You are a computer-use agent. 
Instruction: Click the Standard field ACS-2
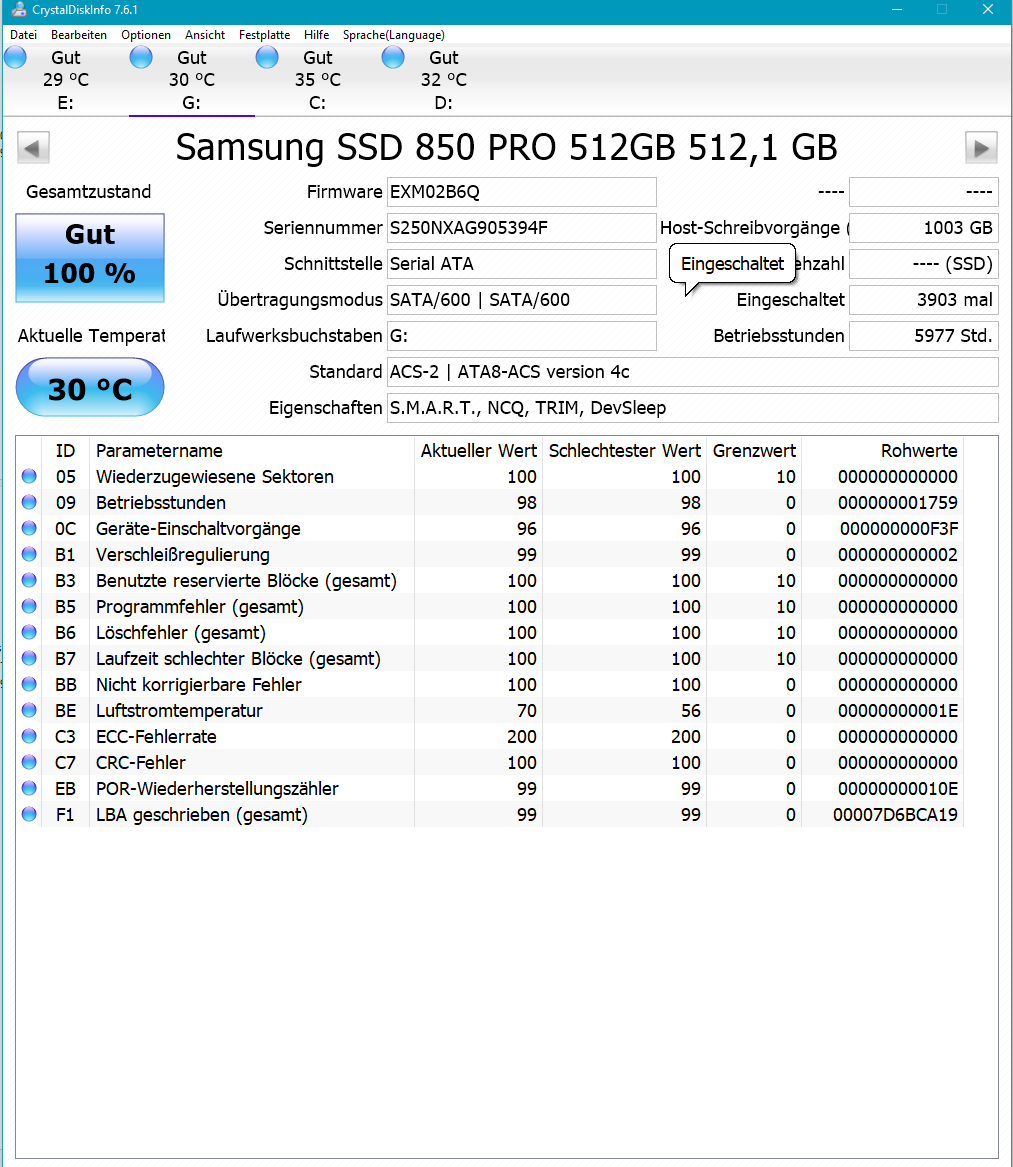click(692, 372)
